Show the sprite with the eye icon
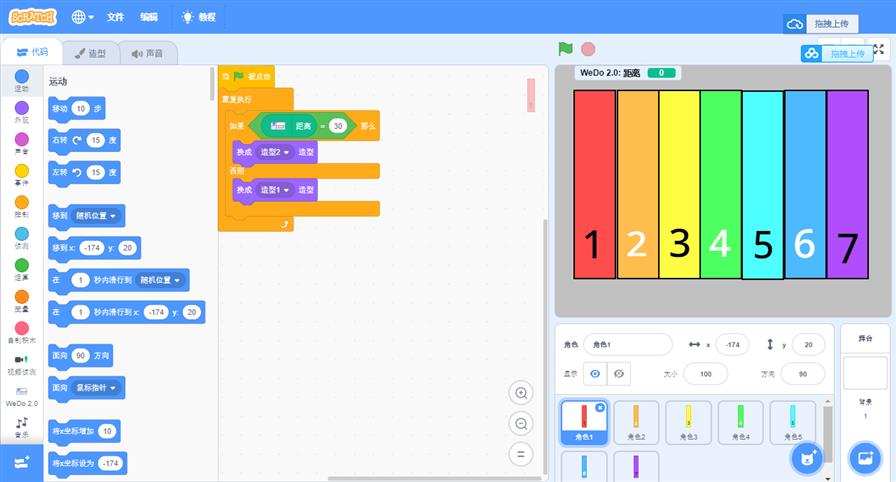 pyautogui.click(x=595, y=373)
